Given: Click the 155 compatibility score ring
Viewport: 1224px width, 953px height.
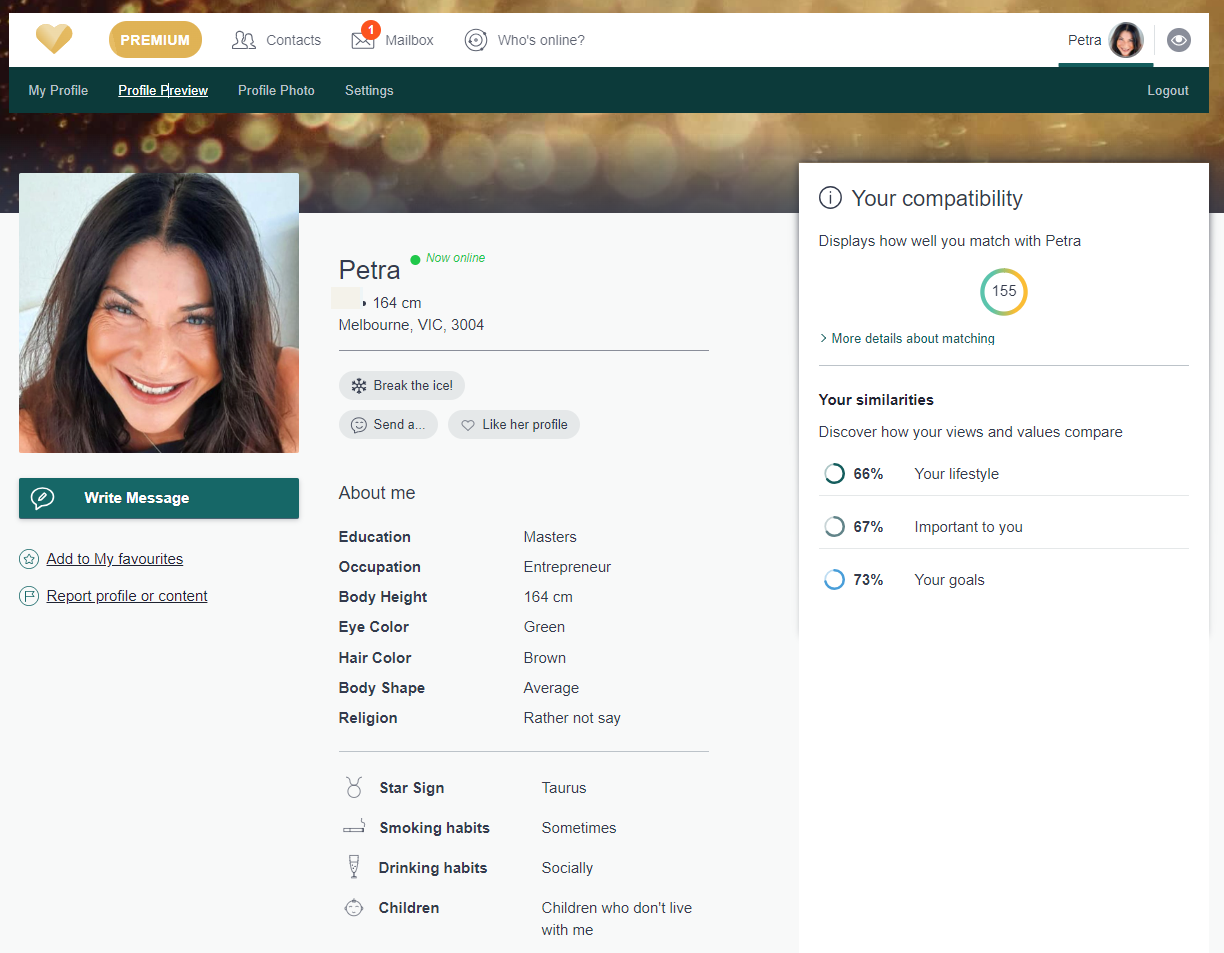Looking at the screenshot, I should (1004, 291).
